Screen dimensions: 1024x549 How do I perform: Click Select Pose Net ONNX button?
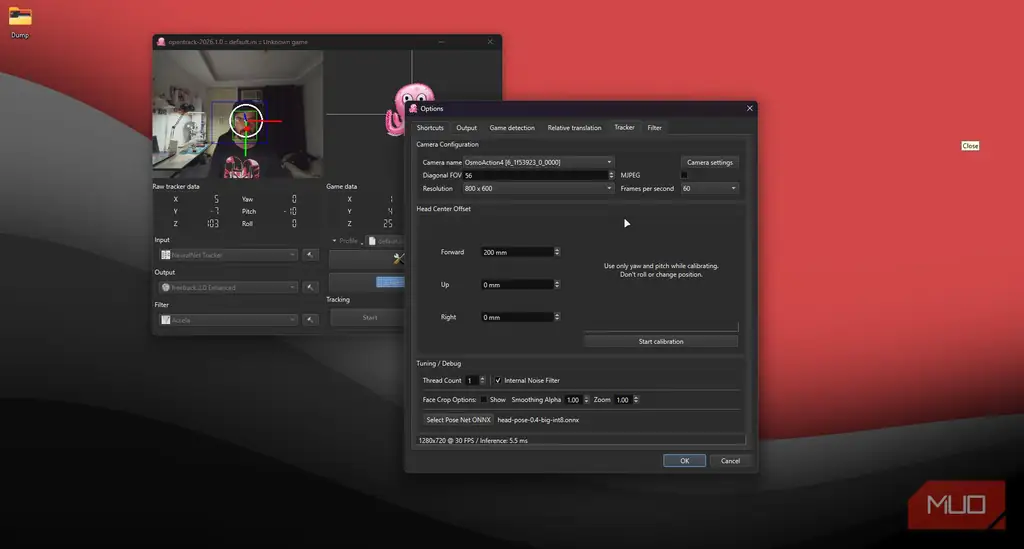(458, 420)
